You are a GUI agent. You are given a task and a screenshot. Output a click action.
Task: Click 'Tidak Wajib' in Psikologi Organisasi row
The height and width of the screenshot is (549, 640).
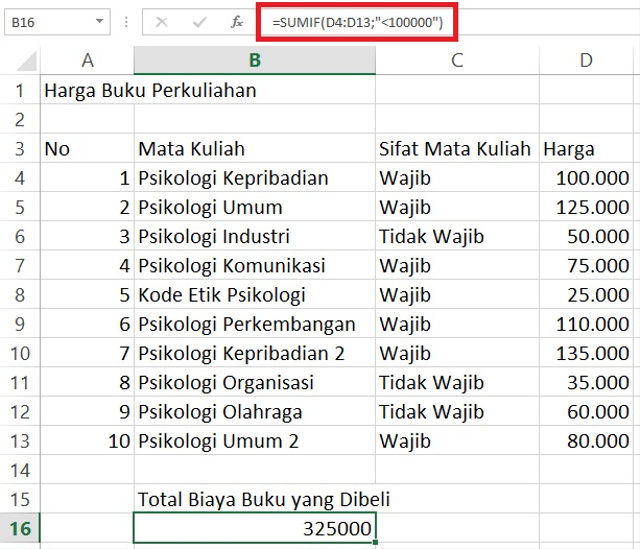coord(457,382)
